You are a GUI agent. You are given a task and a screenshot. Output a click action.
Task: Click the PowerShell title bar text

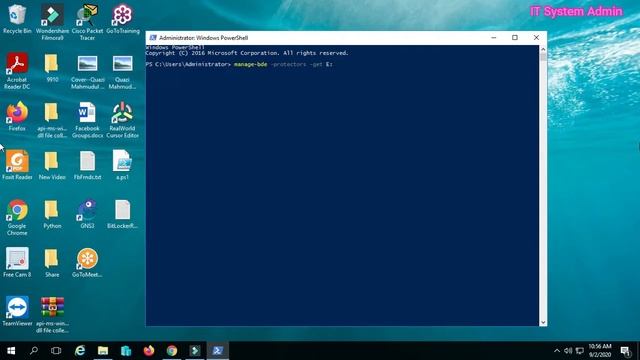pyautogui.click(x=203, y=38)
